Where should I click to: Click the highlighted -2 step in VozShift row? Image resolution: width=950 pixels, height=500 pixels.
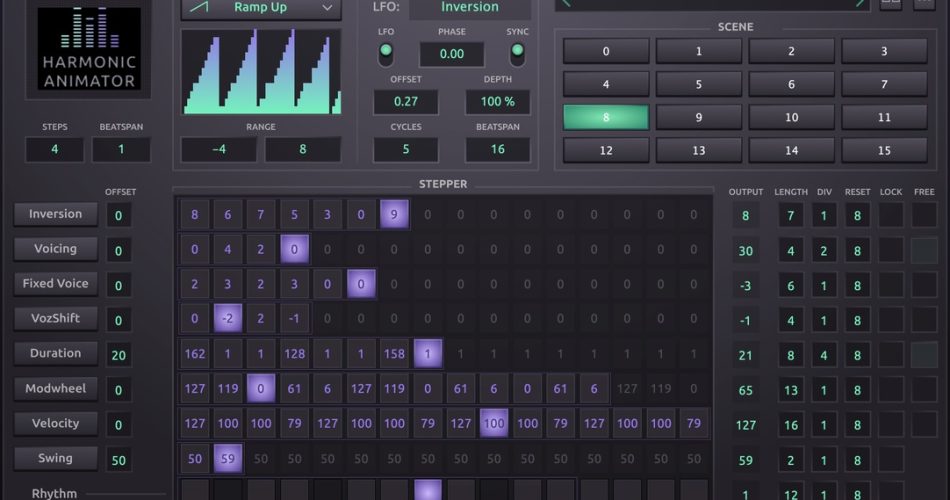(228, 319)
